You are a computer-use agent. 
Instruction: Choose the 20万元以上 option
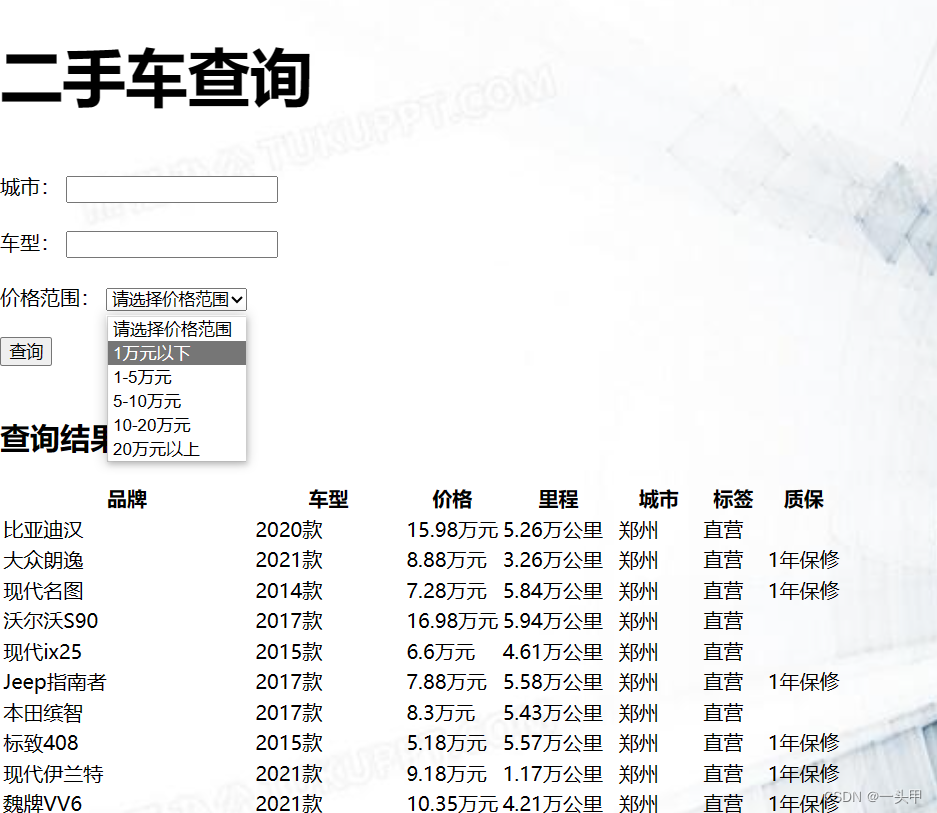tap(176, 449)
